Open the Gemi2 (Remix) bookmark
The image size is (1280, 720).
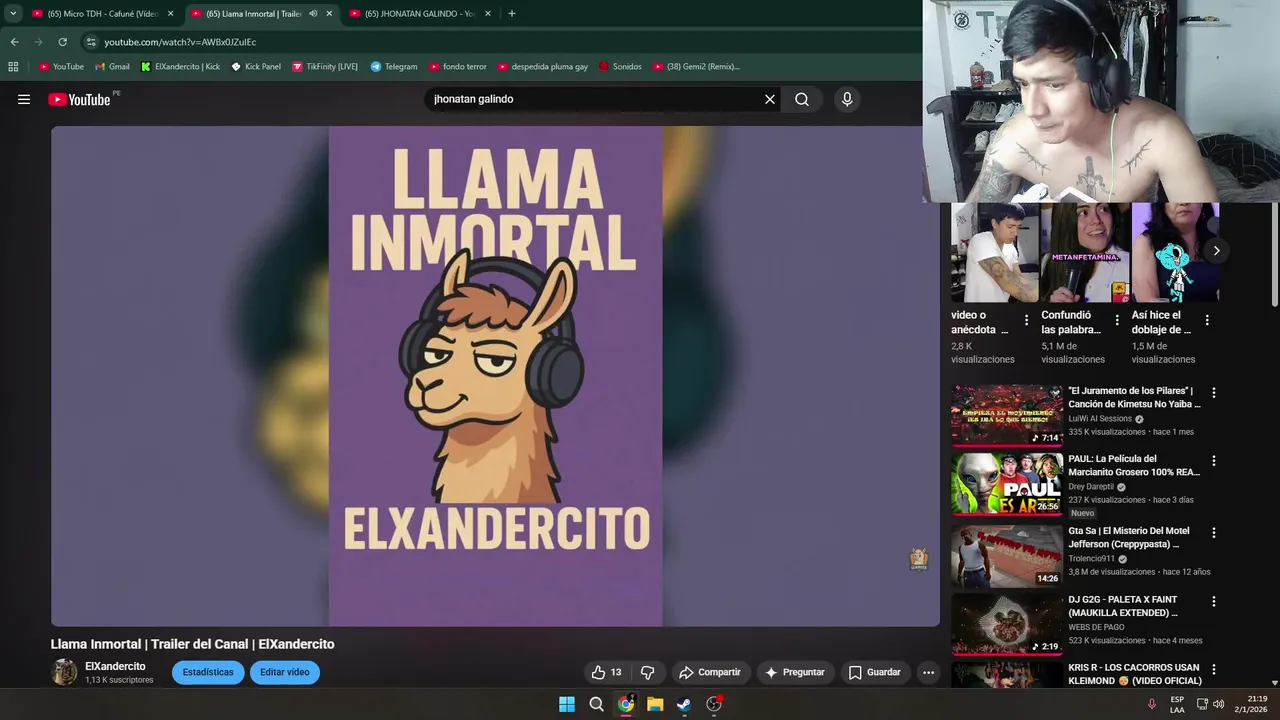[x=696, y=66]
